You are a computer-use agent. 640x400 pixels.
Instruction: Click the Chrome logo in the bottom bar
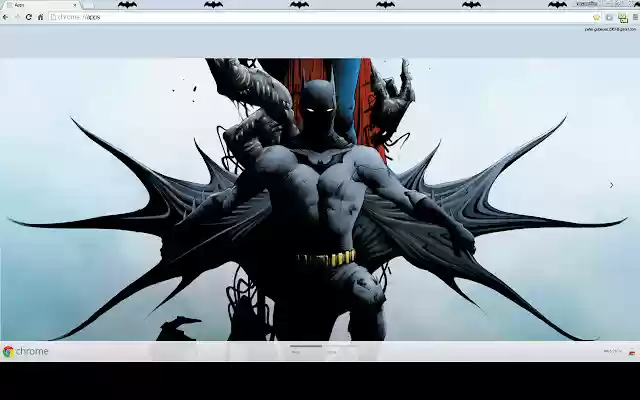click(25, 351)
